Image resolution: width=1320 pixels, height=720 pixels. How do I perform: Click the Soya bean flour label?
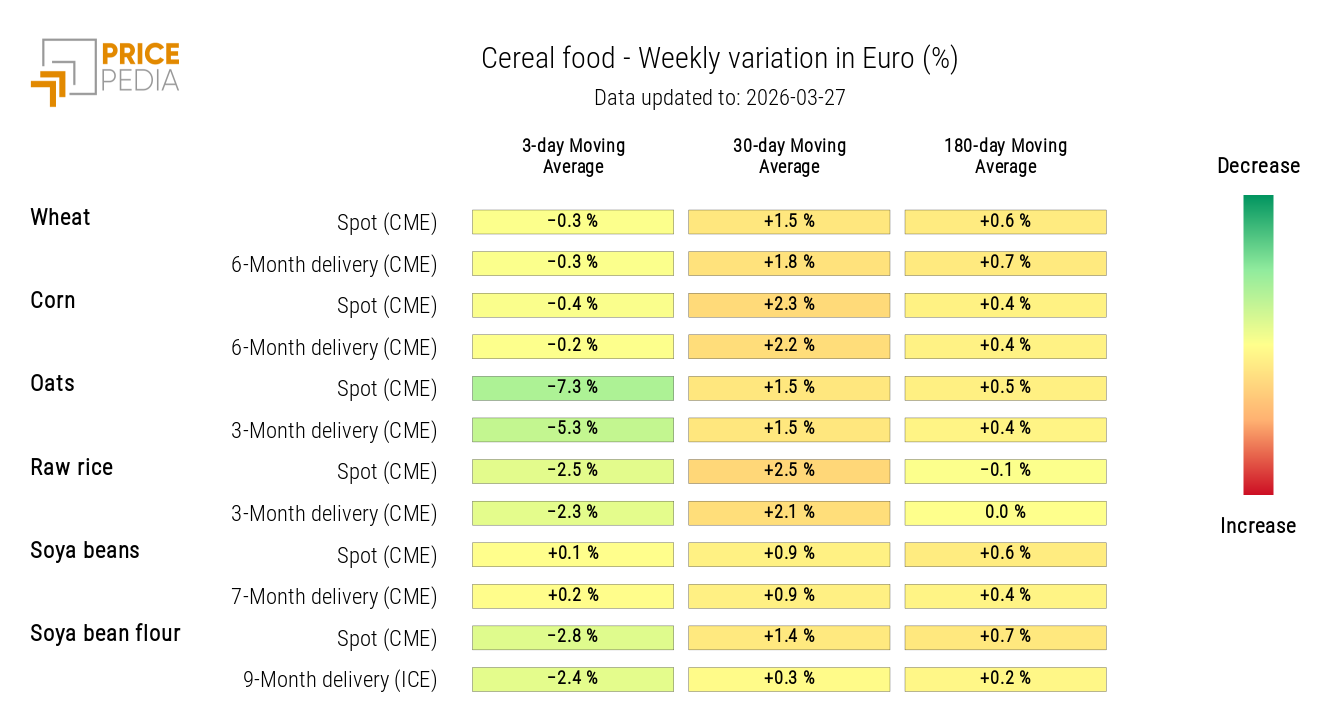(105, 633)
